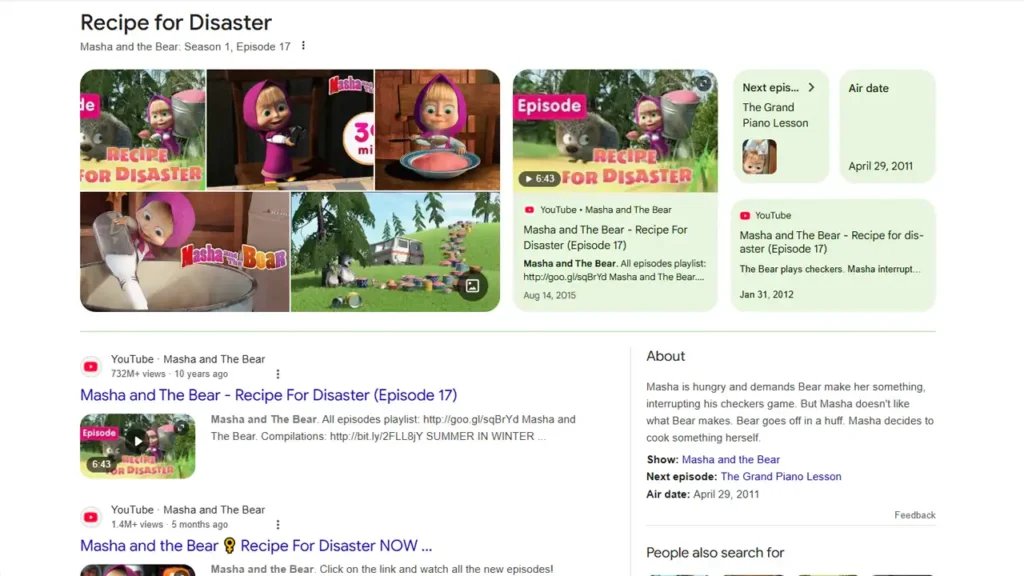Open Recipe for disaster Jan 31, 2012 card

(833, 255)
